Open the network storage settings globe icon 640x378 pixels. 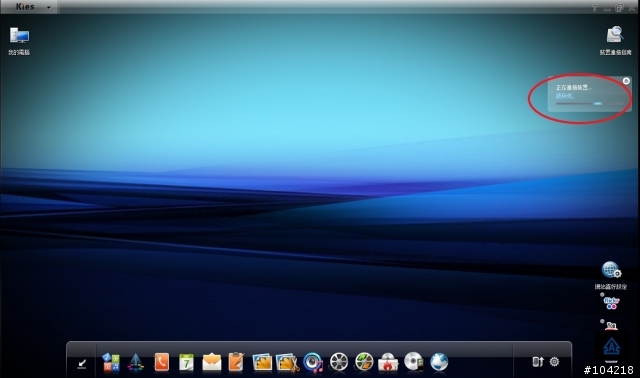tap(611, 270)
